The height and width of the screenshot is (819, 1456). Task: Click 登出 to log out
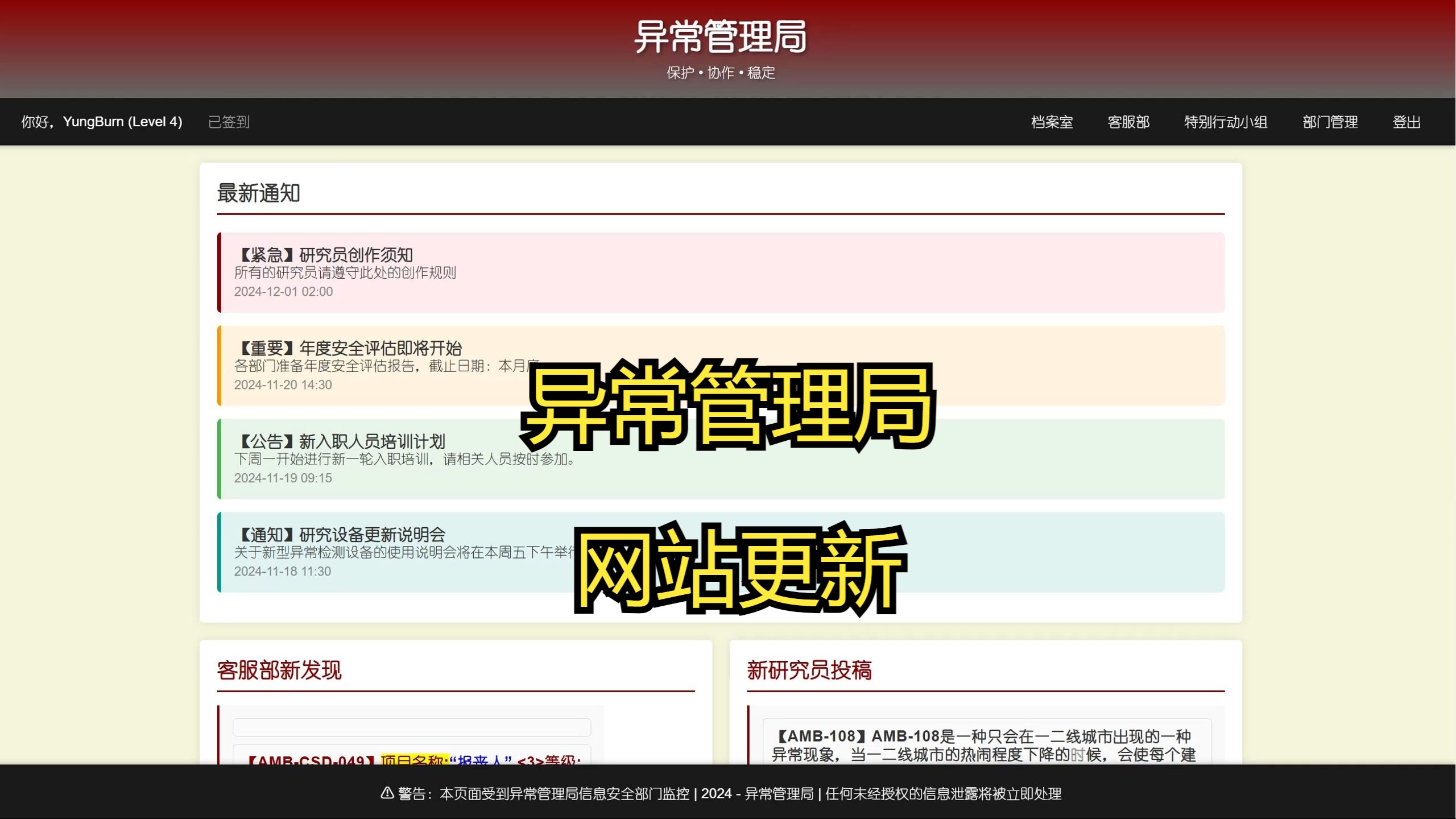(x=1407, y=122)
